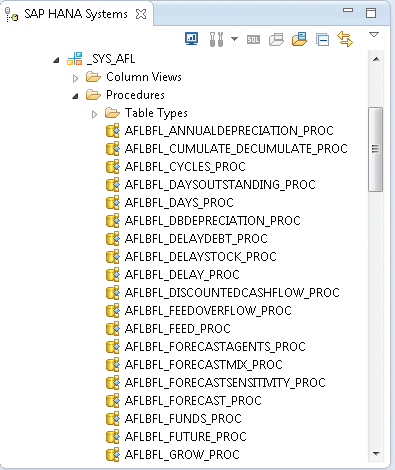Click the vertical scrollbar thumb
This screenshot has height=470, width=395.
point(376,149)
